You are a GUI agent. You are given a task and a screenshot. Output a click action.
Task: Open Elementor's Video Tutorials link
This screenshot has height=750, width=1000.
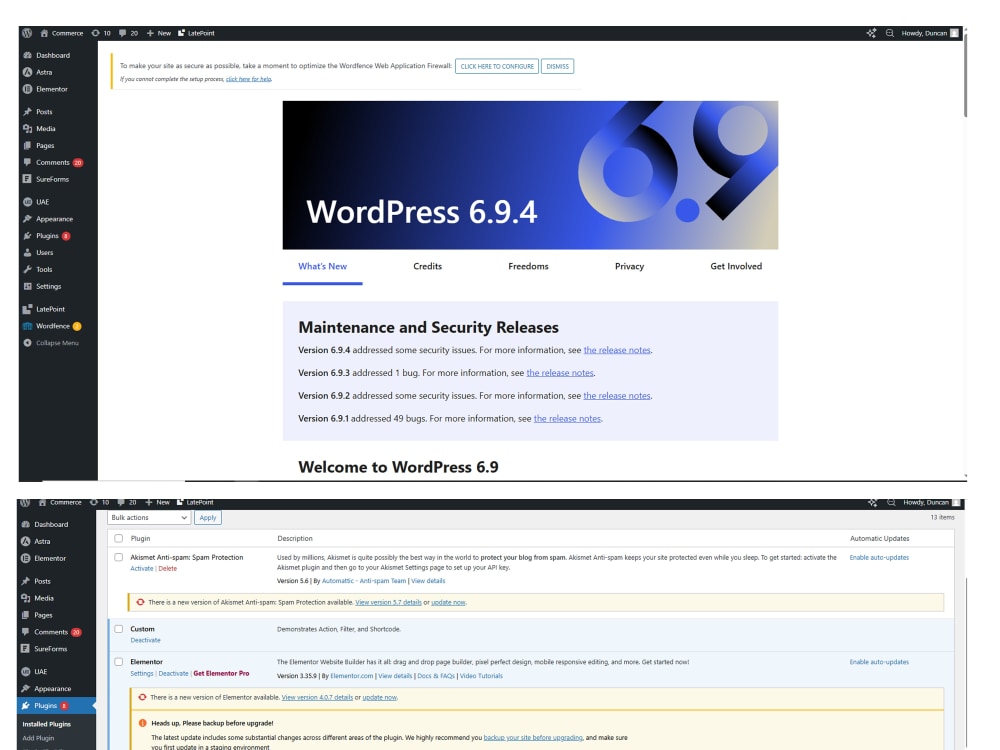pyautogui.click(x=481, y=676)
